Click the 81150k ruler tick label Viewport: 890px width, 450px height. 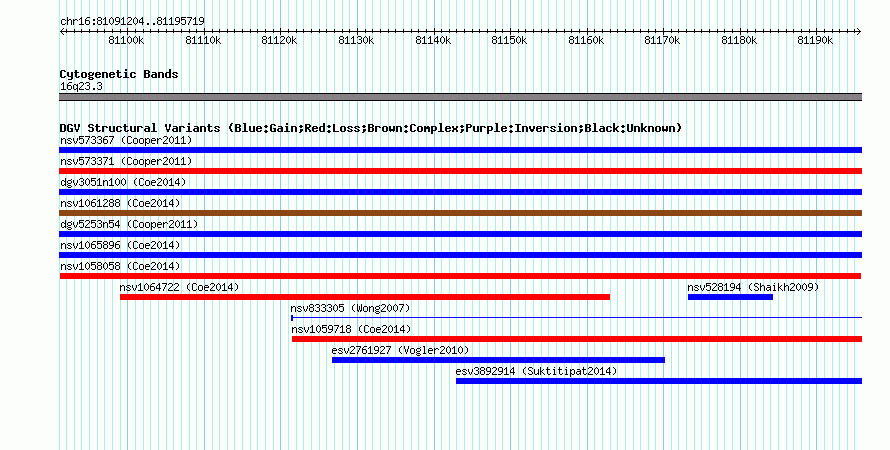pyautogui.click(x=509, y=40)
